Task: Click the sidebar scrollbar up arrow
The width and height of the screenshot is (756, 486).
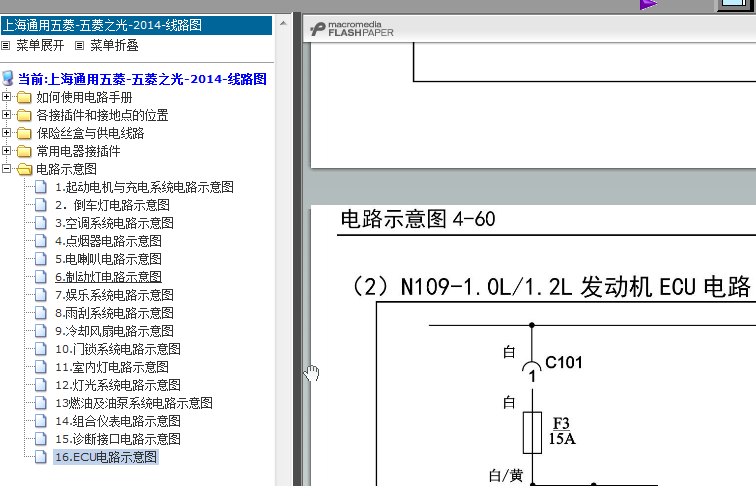Action: pyautogui.click(x=283, y=23)
